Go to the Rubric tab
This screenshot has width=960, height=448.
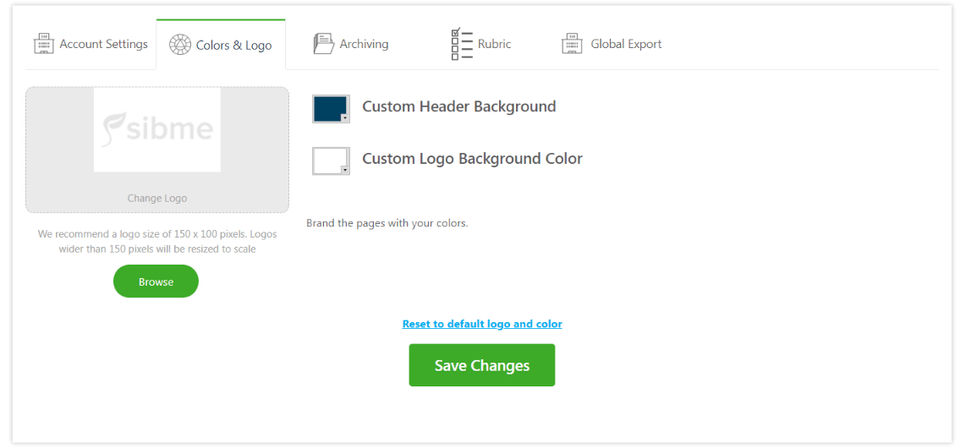(480, 44)
